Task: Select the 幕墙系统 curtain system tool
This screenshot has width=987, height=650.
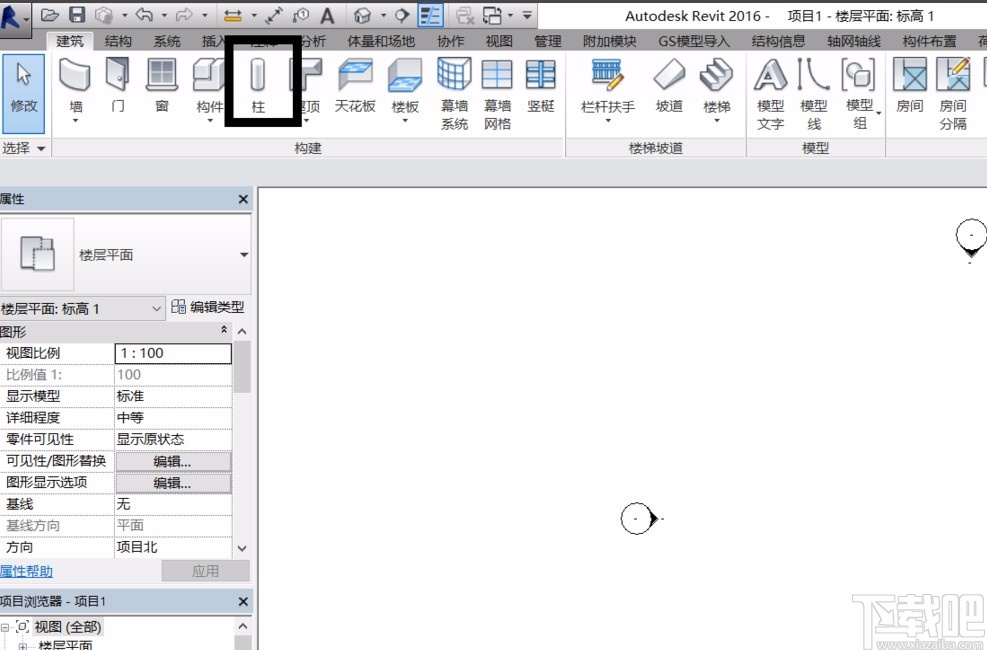Action: pyautogui.click(x=454, y=93)
